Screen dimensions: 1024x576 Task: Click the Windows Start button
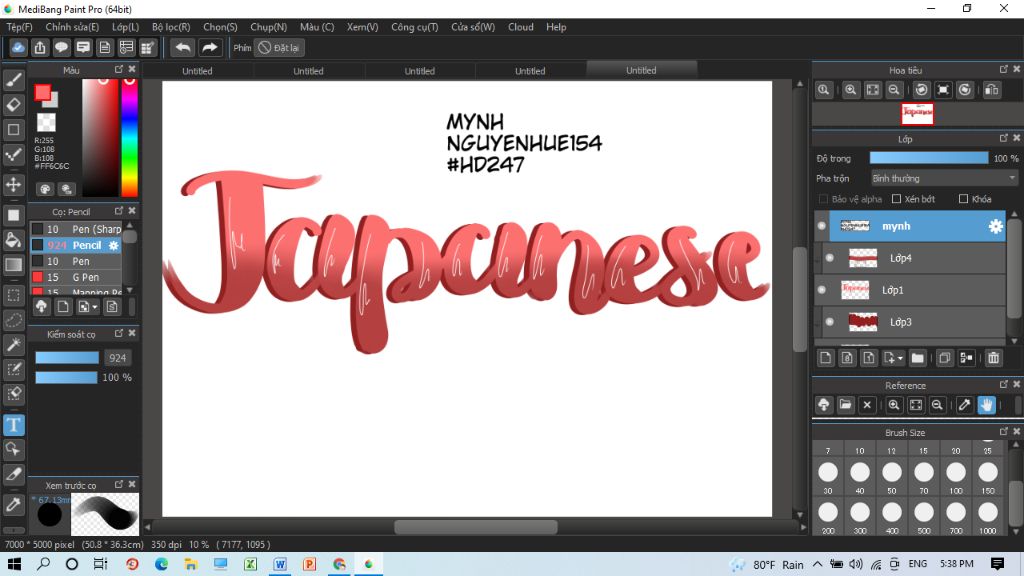(14, 564)
